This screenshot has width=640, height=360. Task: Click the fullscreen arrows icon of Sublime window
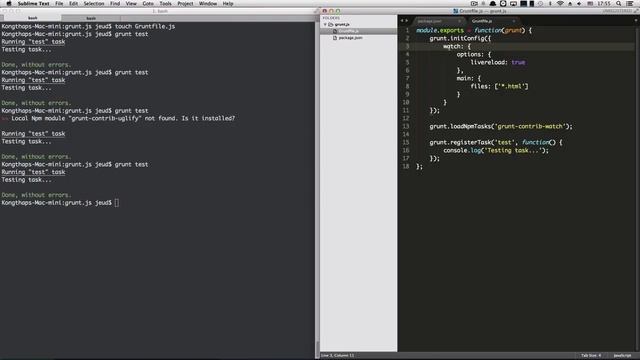pos(636,11)
